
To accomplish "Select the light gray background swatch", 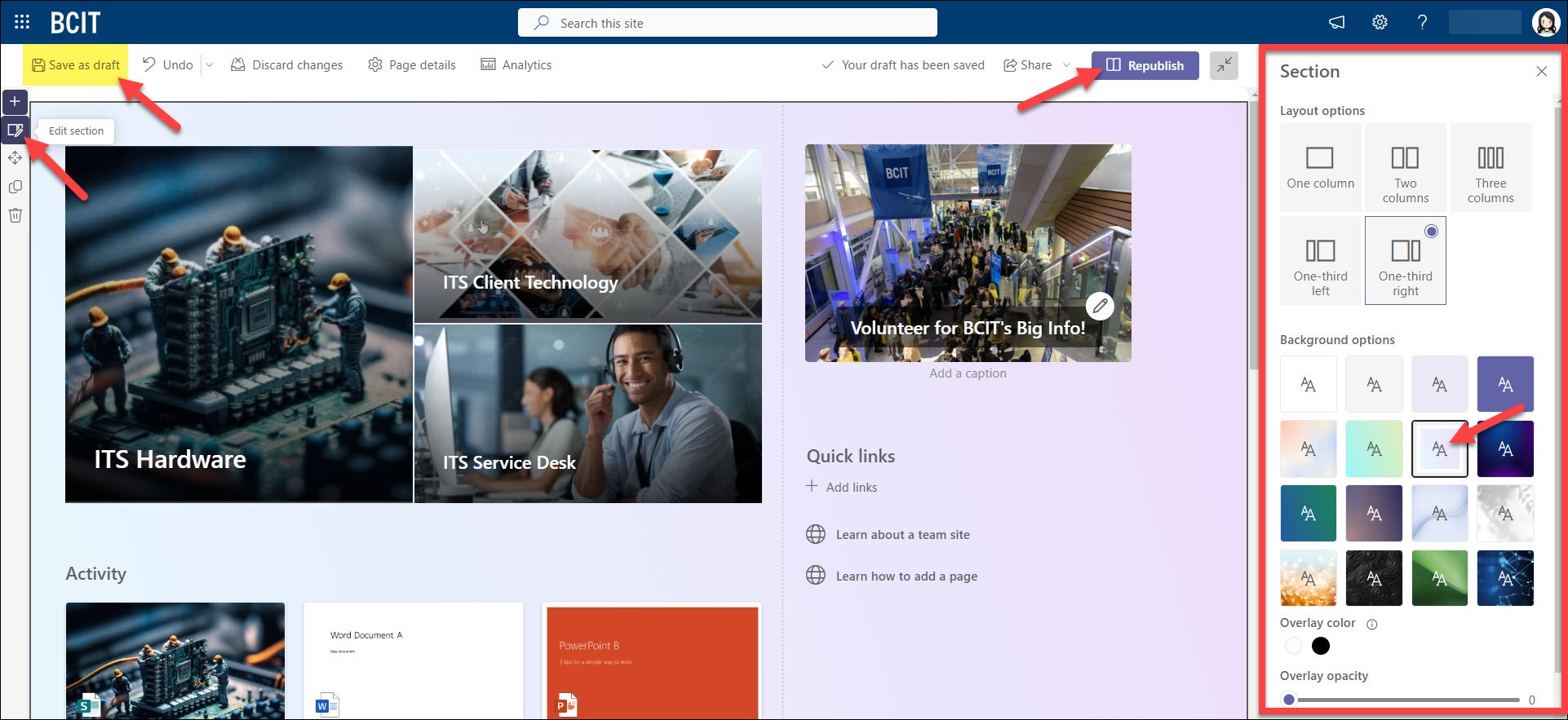I will coord(1374,384).
